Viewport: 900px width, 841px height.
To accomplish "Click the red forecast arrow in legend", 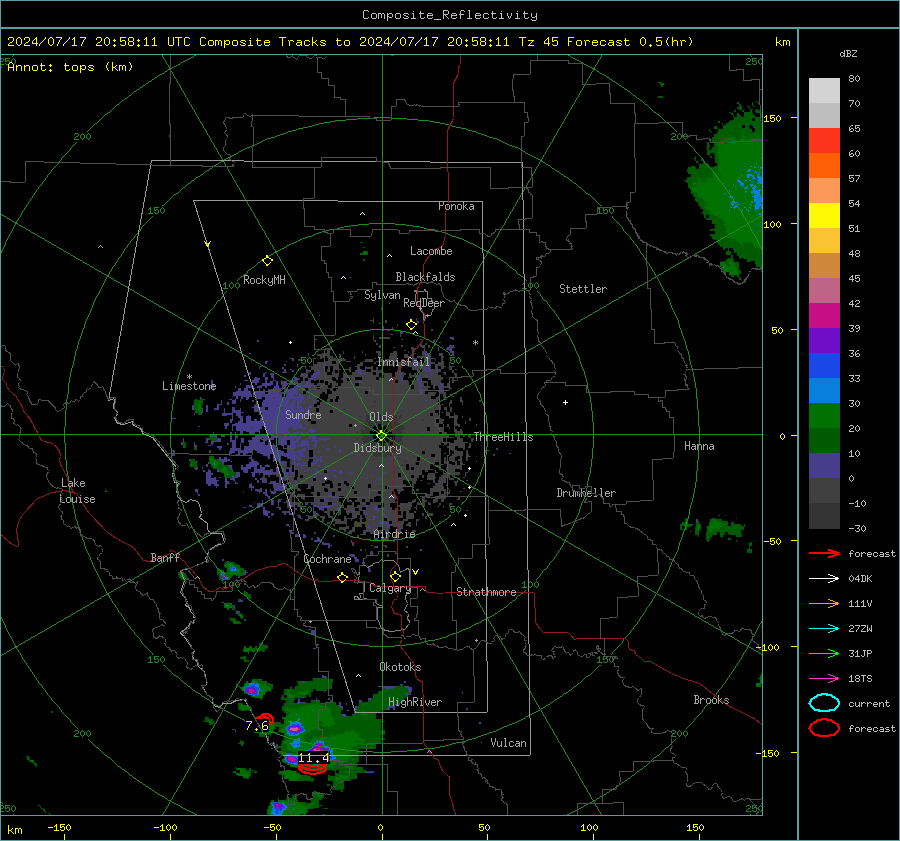I will click(824, 553).
